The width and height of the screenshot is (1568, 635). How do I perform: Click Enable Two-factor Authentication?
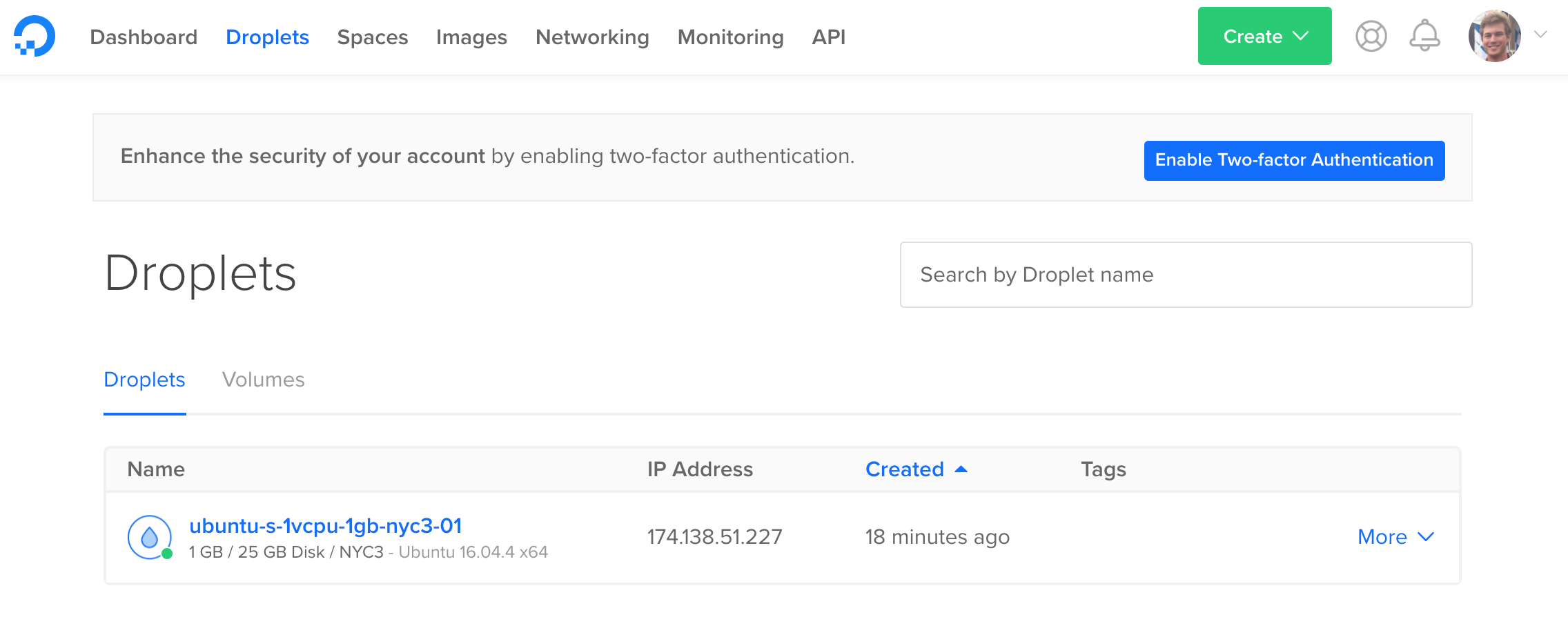1294,160
